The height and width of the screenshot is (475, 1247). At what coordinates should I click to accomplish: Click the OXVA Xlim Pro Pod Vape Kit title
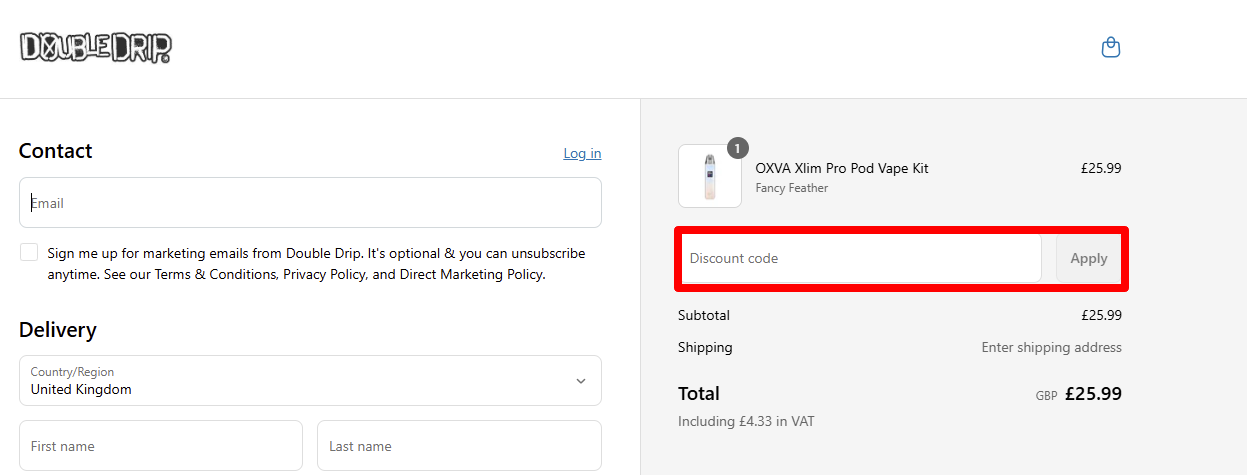(x=842, y=168)
